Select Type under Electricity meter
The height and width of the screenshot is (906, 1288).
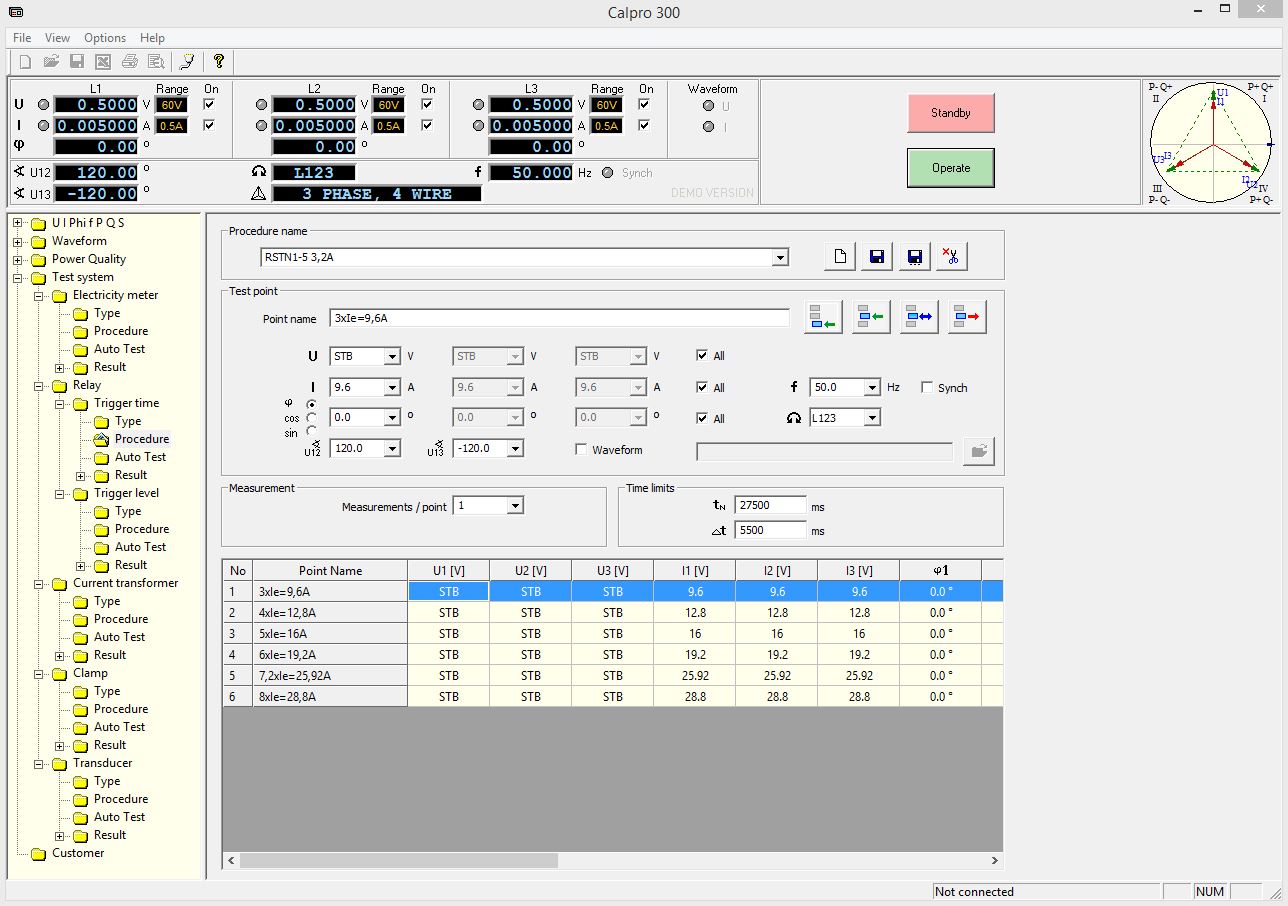click(107, 313)
